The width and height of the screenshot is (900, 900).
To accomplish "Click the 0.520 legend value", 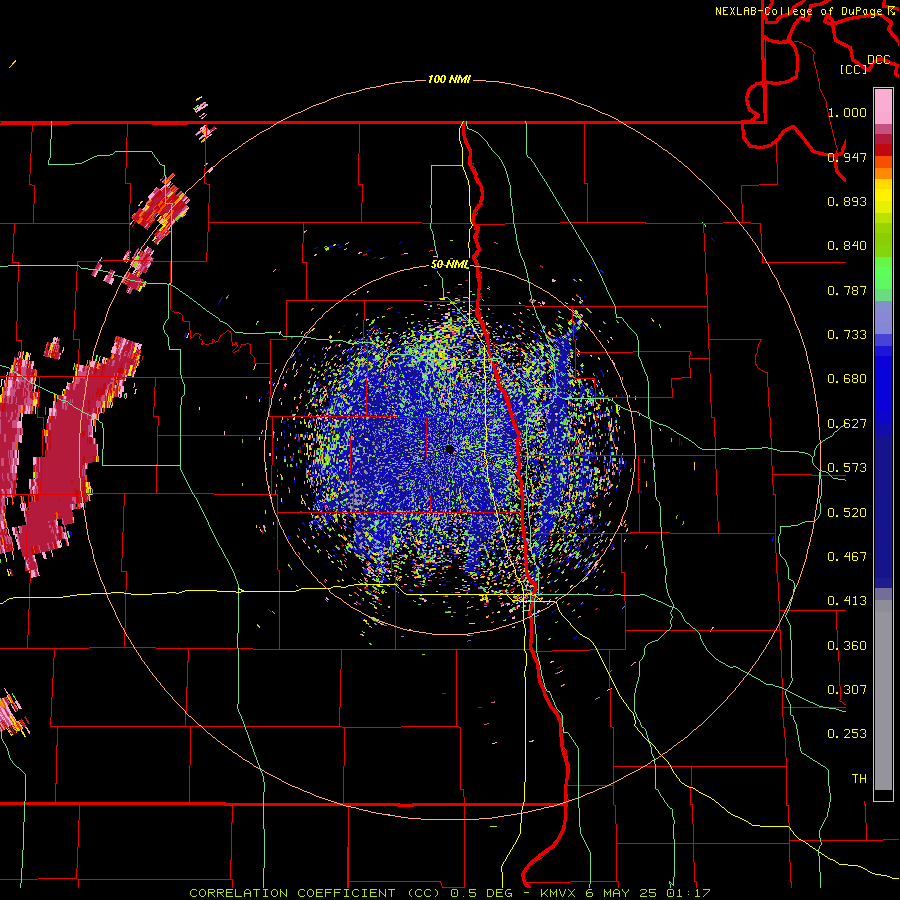I will [847, 513].
